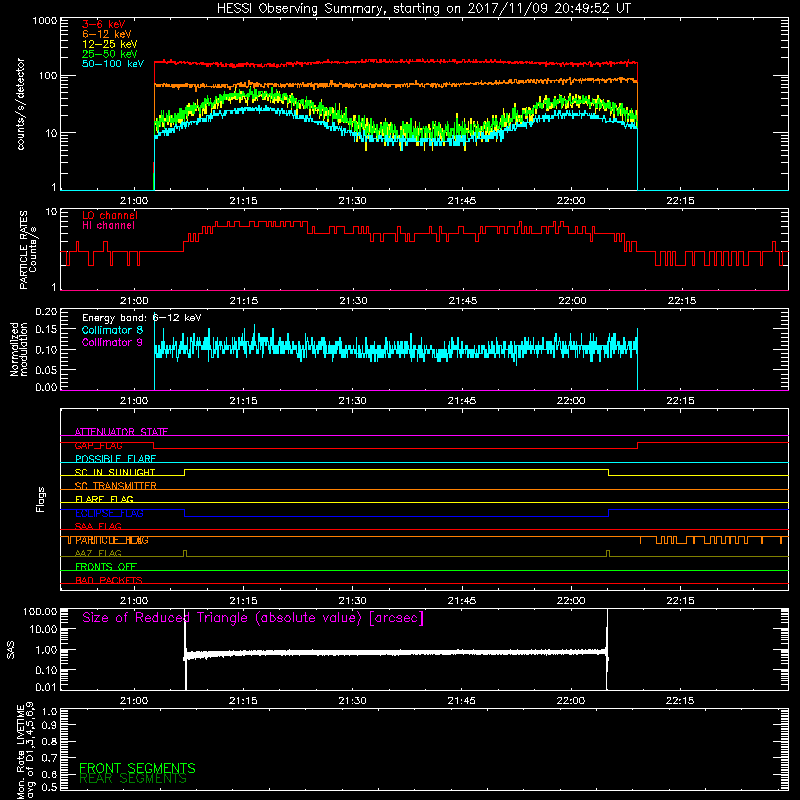Click the white SAS triangle size trace
Screen dimensions: 800x800
[x=396, y=653]
